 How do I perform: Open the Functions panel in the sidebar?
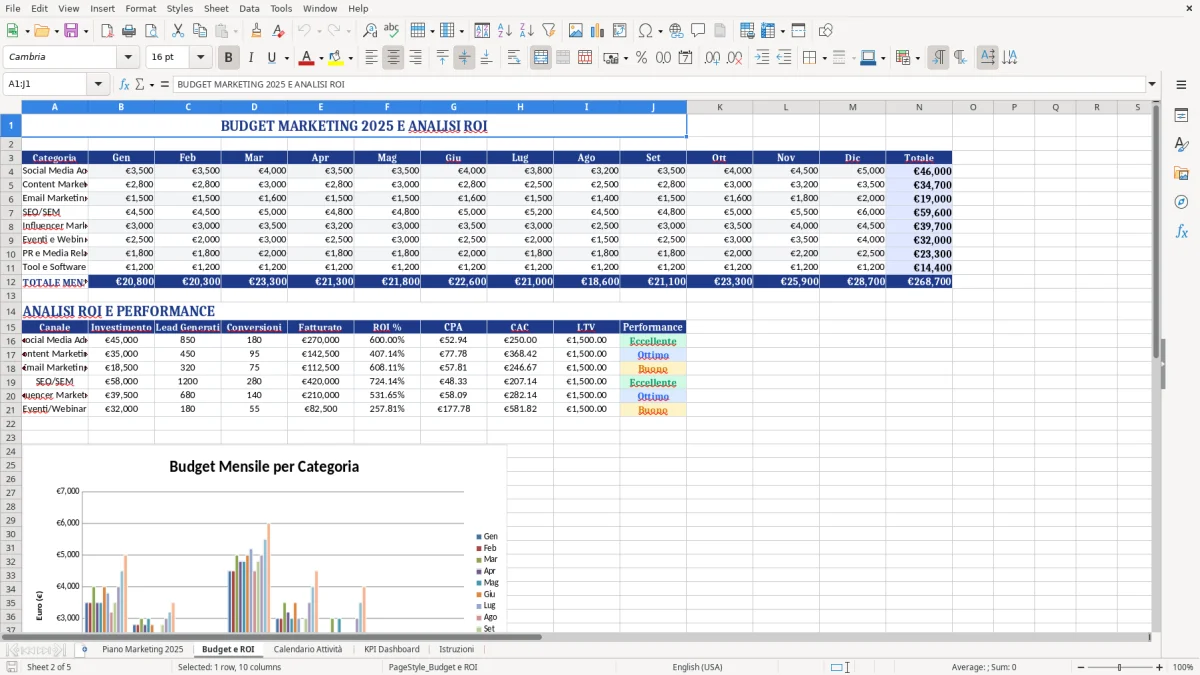pyautogui.click(x=1181, y=231)
